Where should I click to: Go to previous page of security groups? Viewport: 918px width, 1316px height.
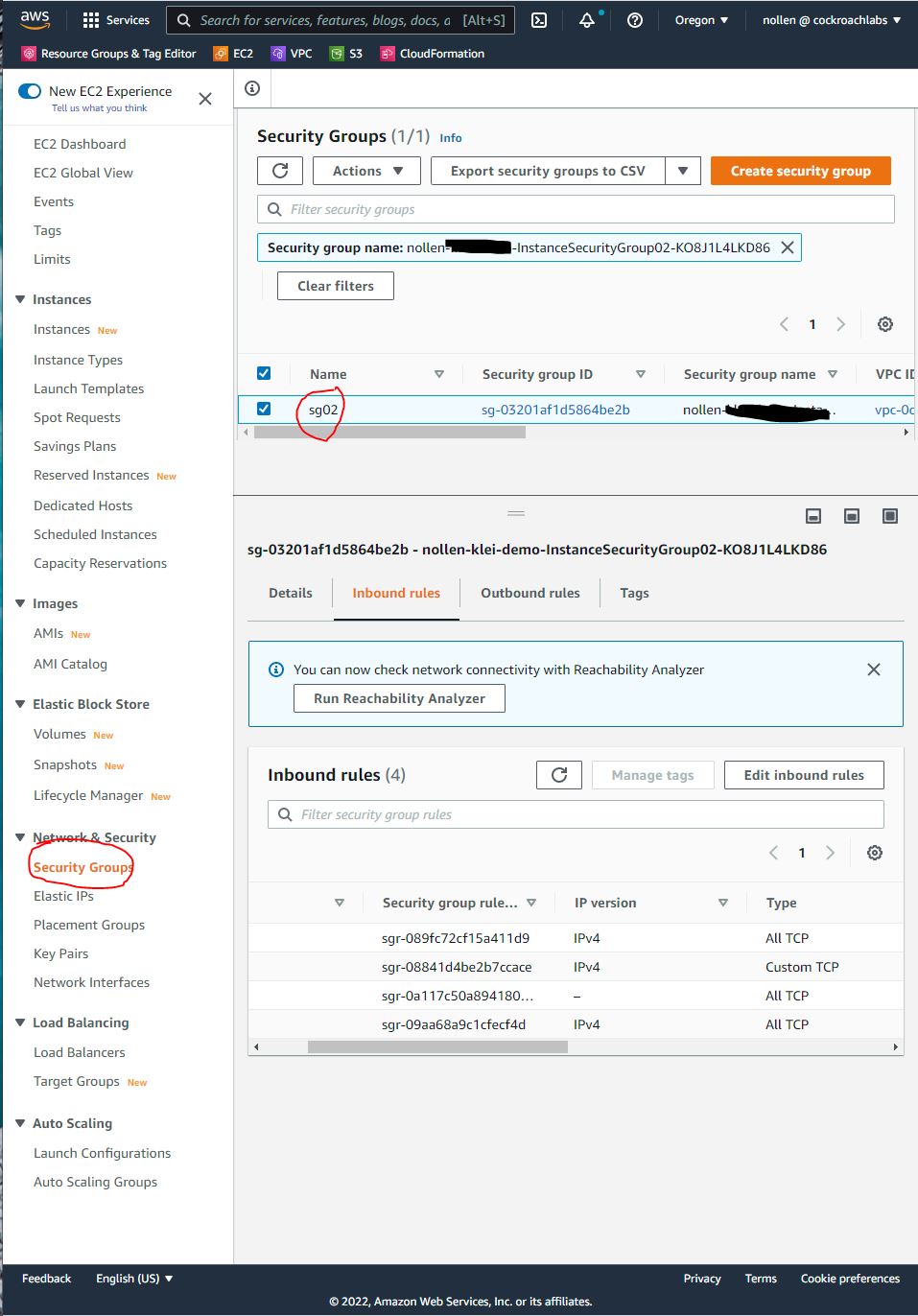[x=784, y=324]
